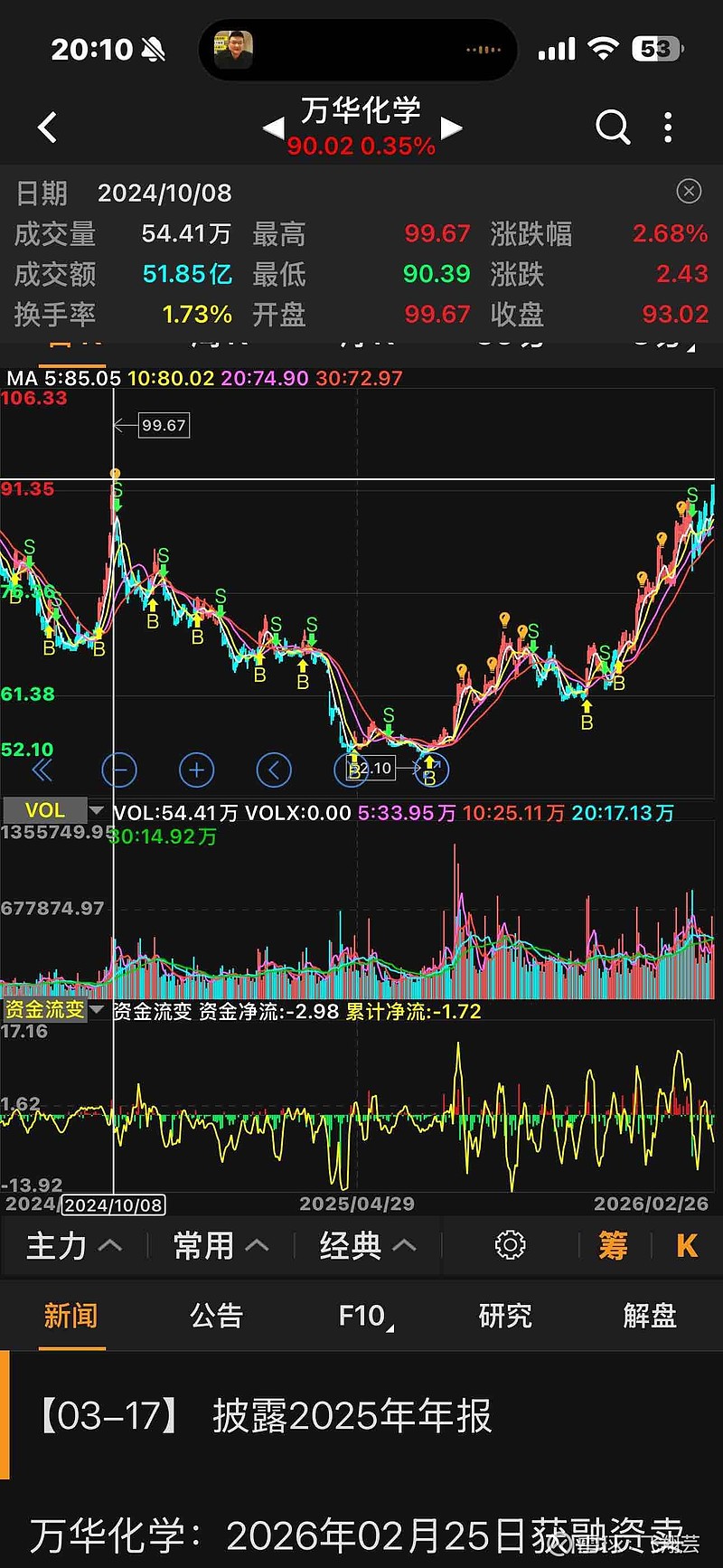The width and height of the screenshot is (723, 1568).
Task: Tap the profile avatar in Dynamic Island
Action: click(233, 49)
